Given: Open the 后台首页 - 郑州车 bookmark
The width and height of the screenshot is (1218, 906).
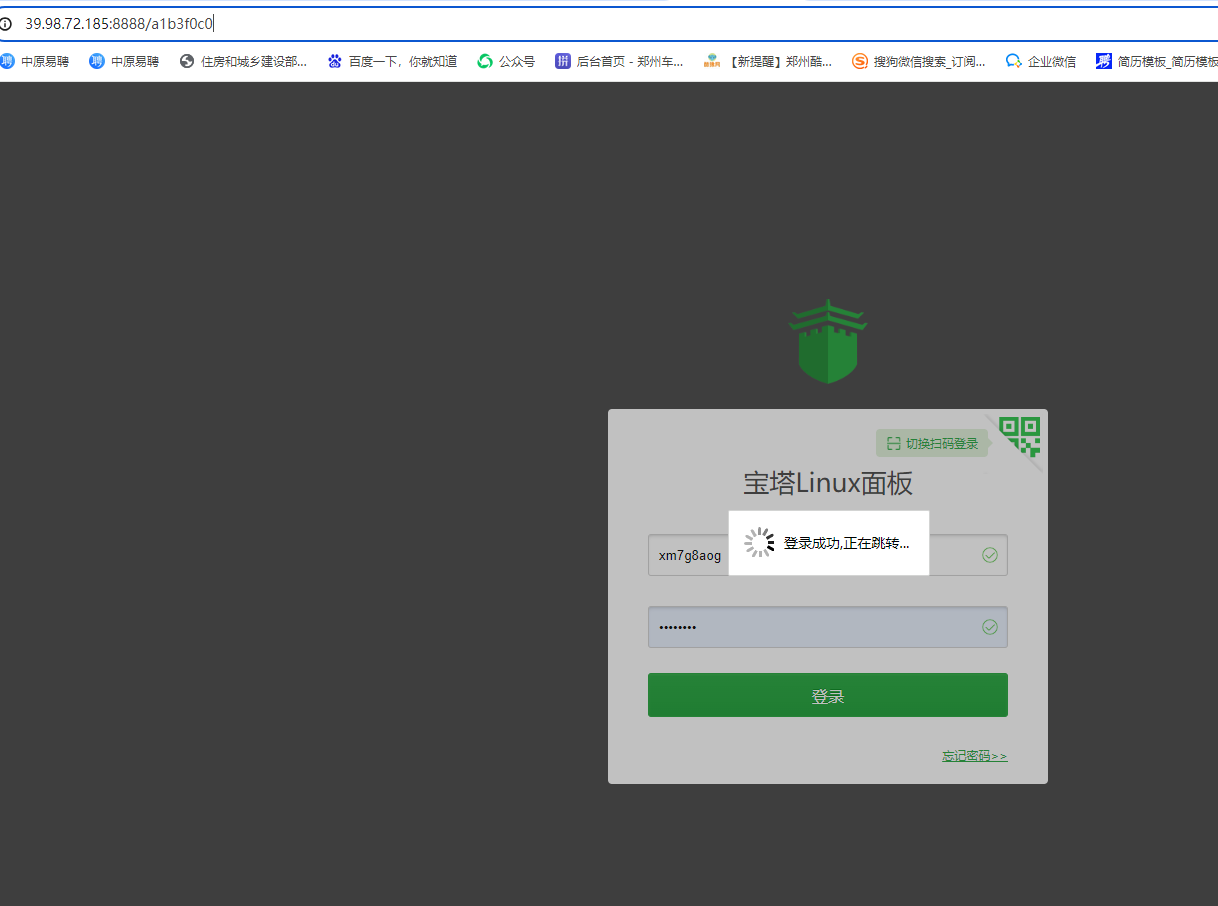Looking at the screenshot, I should coord(619,61).
